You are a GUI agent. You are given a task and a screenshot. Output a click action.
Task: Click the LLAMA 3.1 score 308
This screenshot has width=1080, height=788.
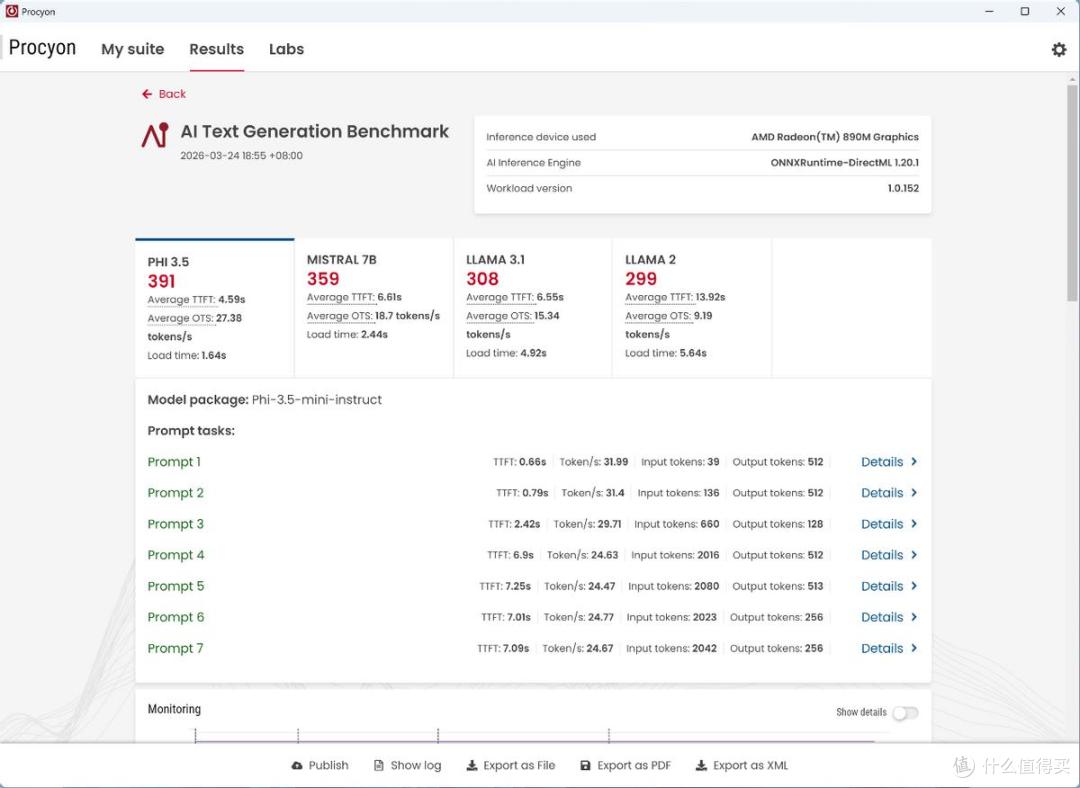pyautogui.click(x=482, y=279)
